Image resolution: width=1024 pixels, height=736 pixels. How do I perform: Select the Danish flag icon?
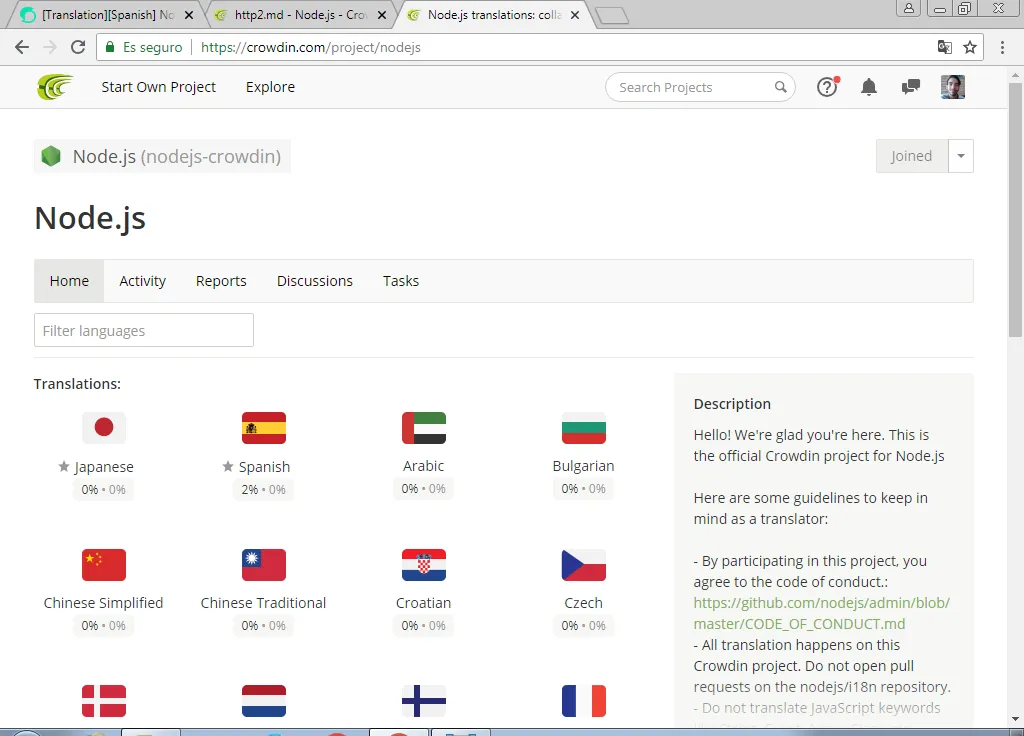tap(104, 701)
